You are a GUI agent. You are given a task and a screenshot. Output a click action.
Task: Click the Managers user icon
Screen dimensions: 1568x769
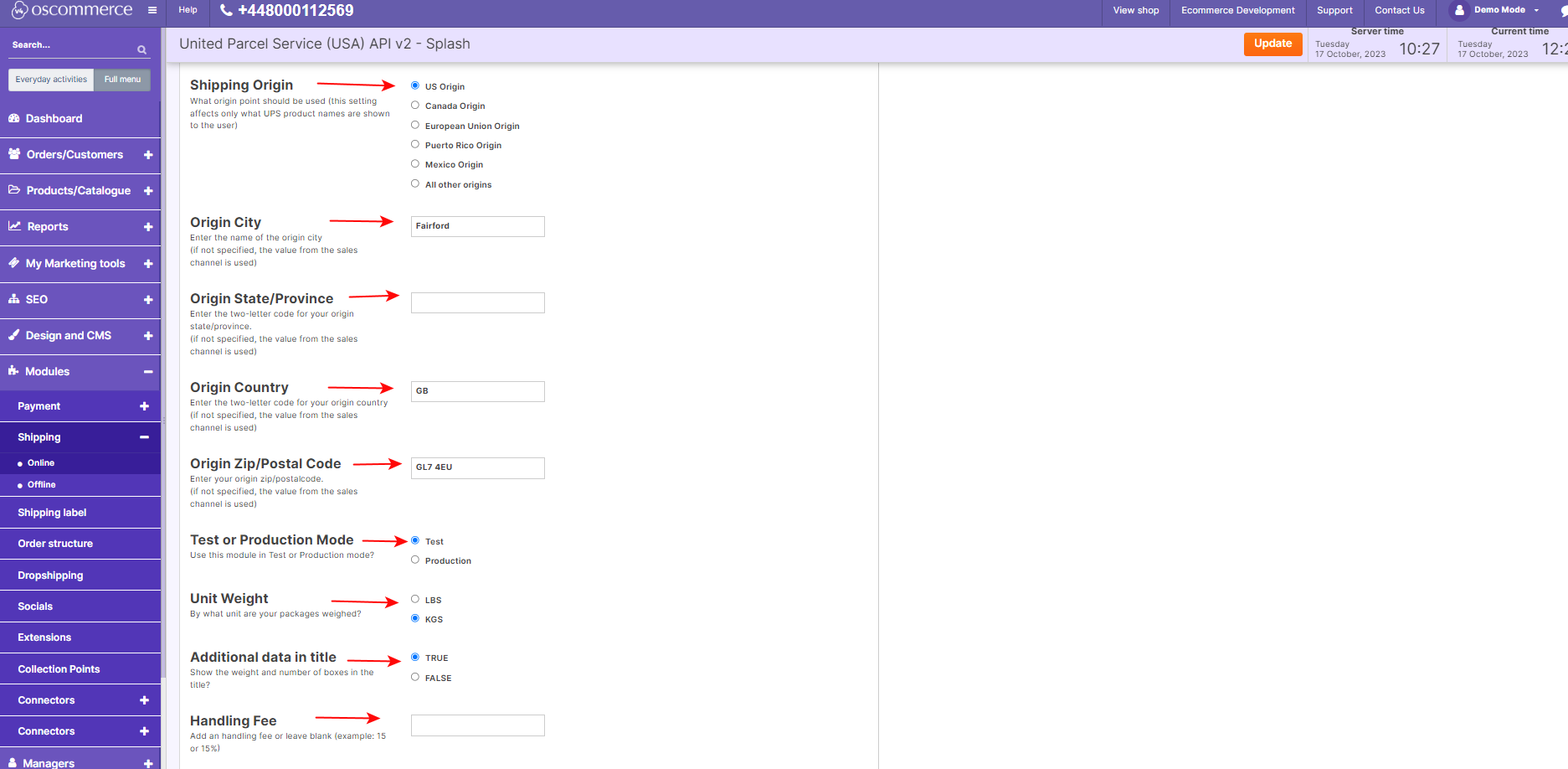point(13,762)
